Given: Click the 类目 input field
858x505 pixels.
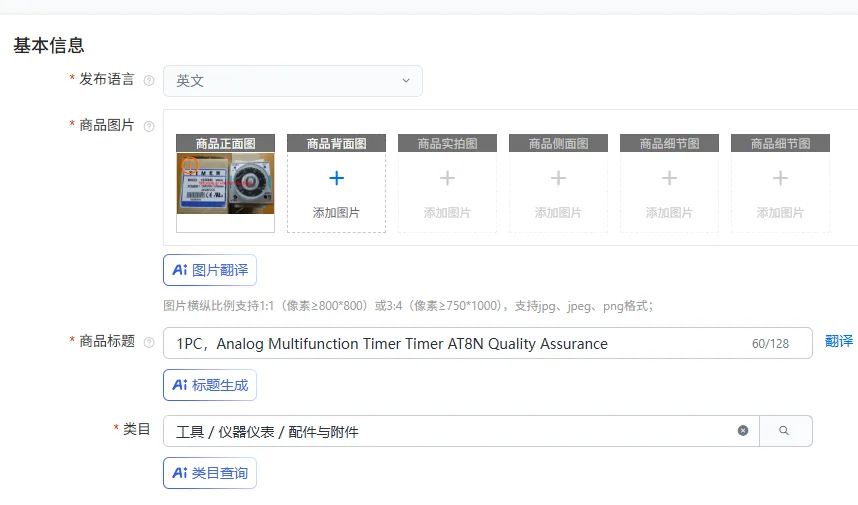Looking at the screenshot, I should 461,431.
